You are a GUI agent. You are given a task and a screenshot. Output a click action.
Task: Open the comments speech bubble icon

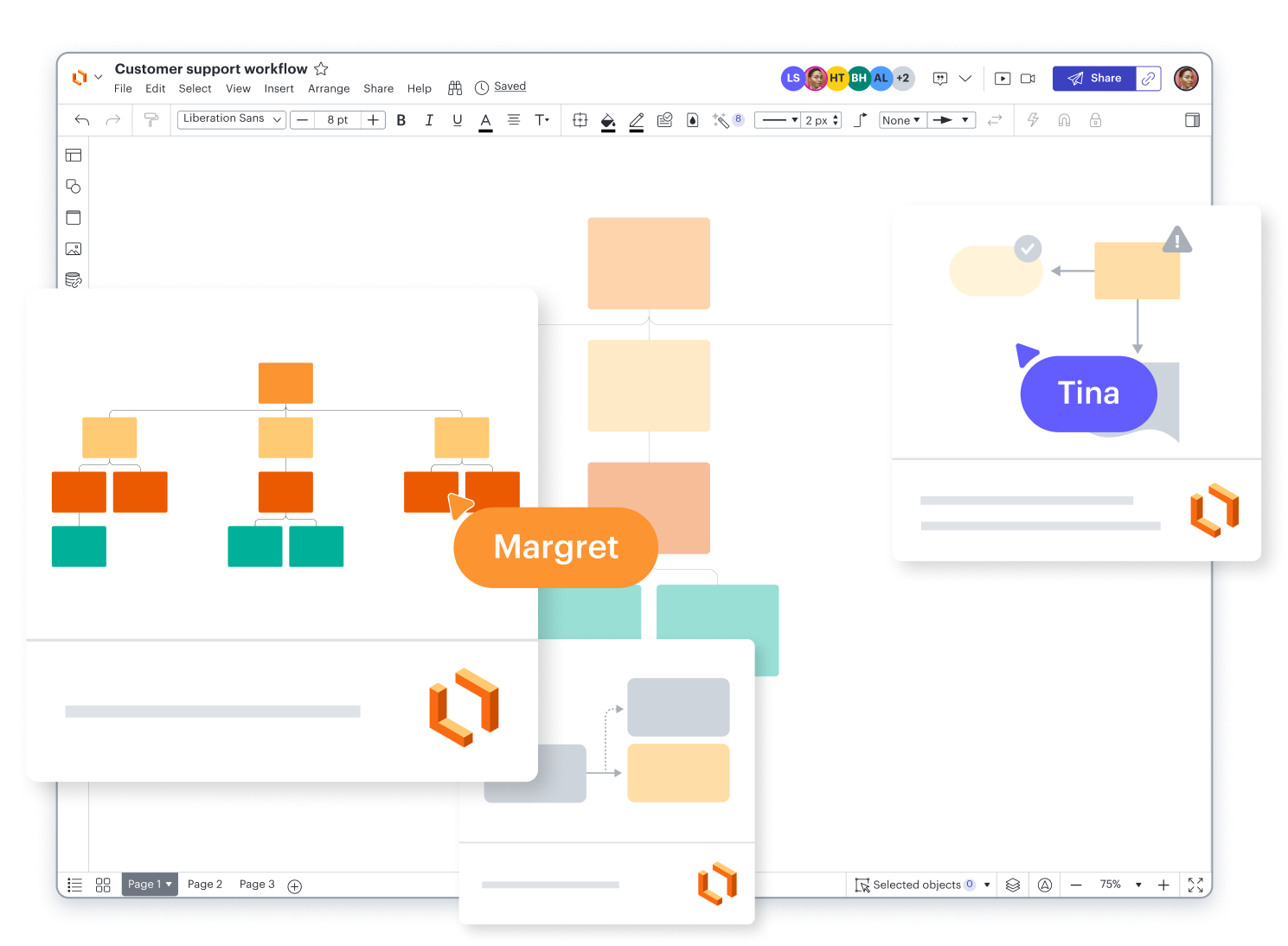[x=940, y=79]
